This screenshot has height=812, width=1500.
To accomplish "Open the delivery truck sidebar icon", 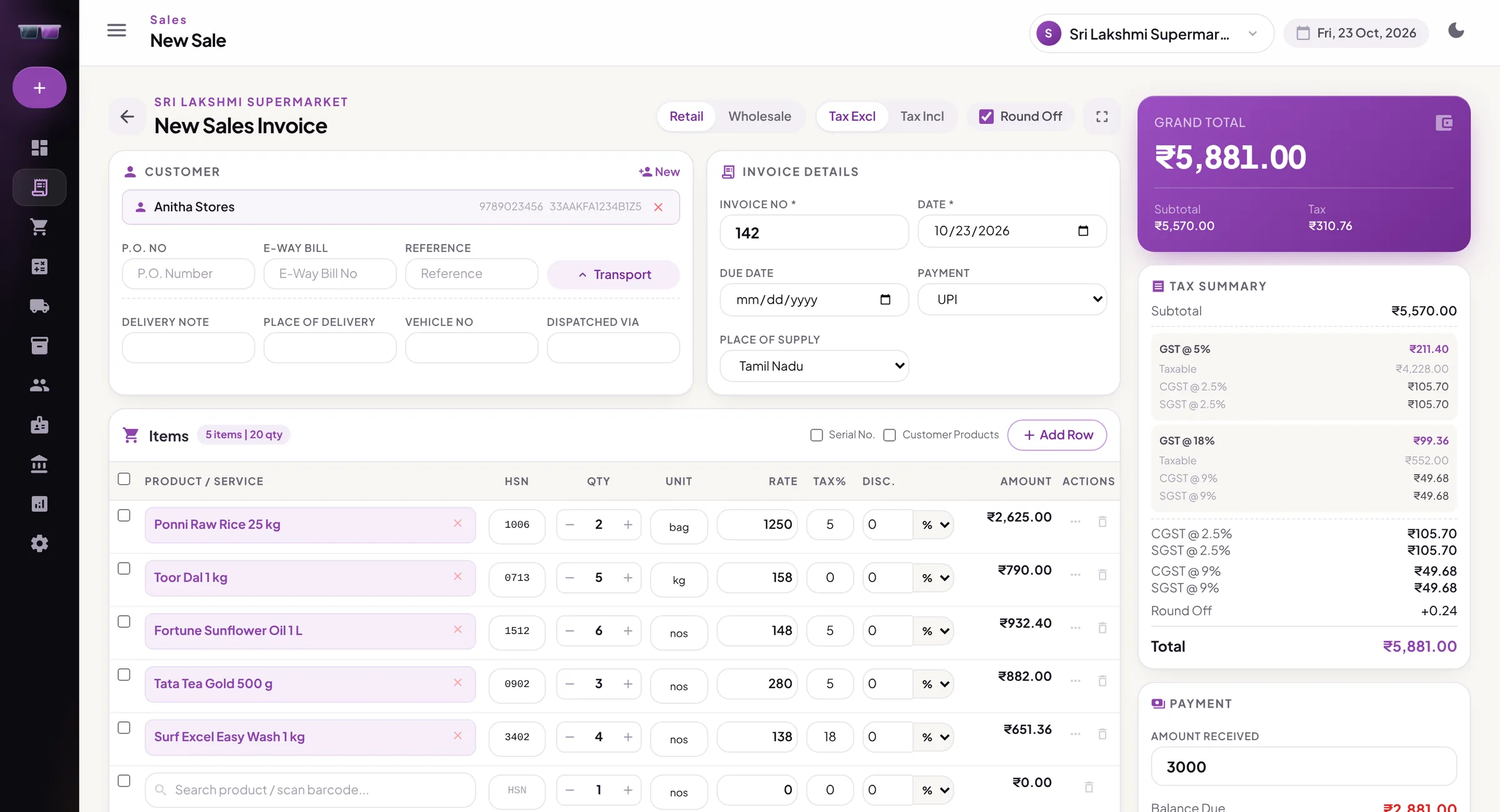I will [39, 306].
